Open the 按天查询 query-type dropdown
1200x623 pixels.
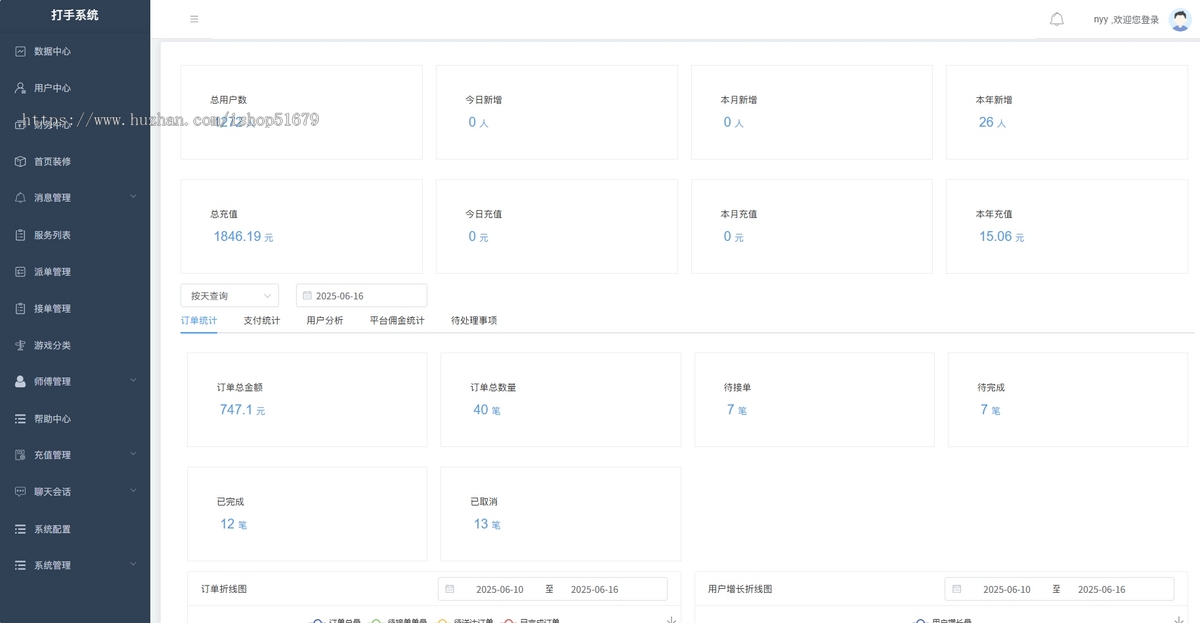point(230,296)
